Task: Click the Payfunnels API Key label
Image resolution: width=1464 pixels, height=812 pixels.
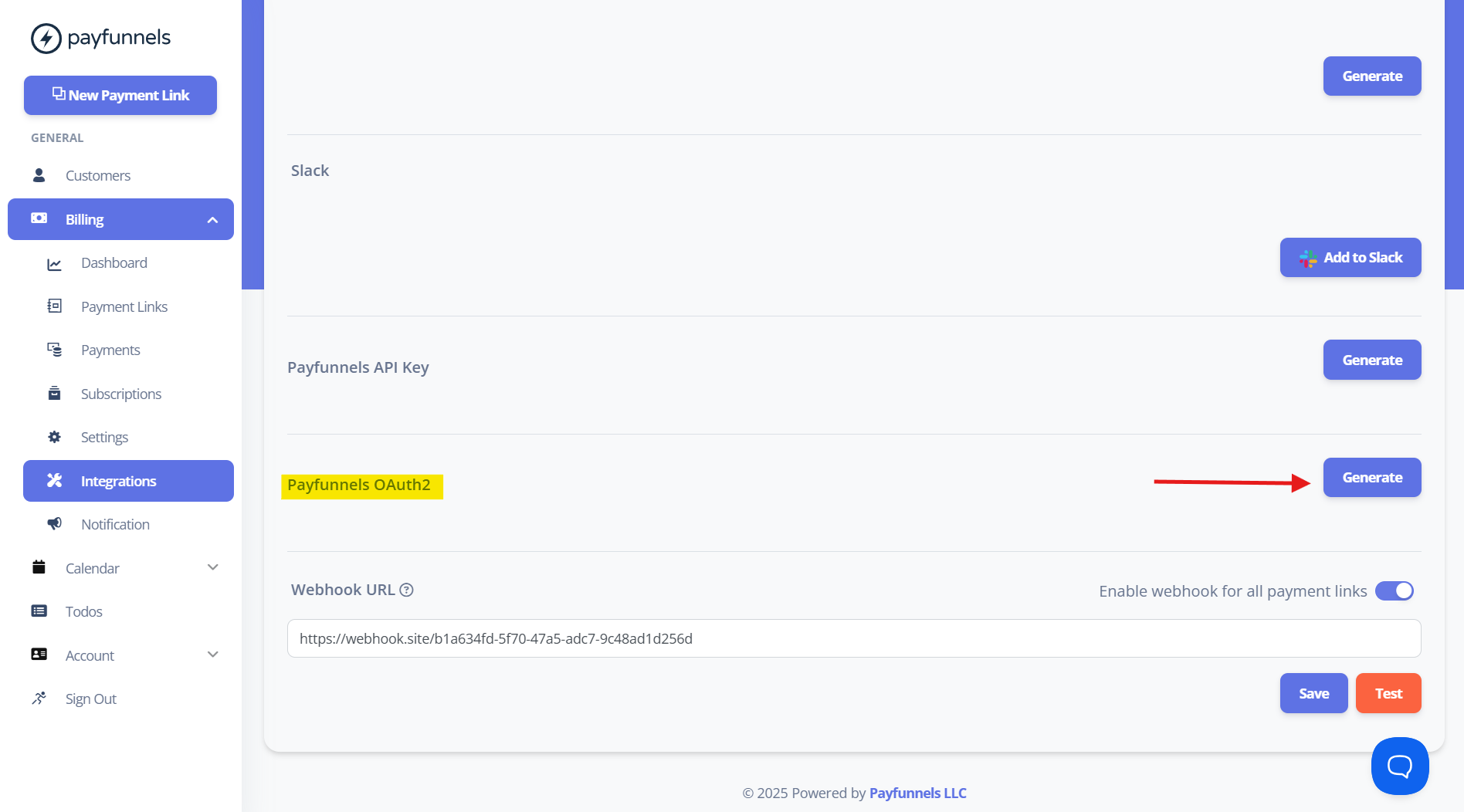Action: pos(358,367)
